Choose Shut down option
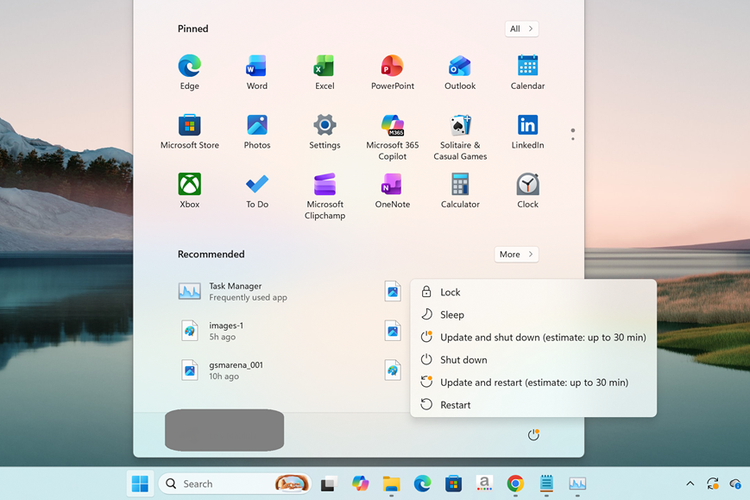Viewport: 750px width, 500px height. coord(533,359)
